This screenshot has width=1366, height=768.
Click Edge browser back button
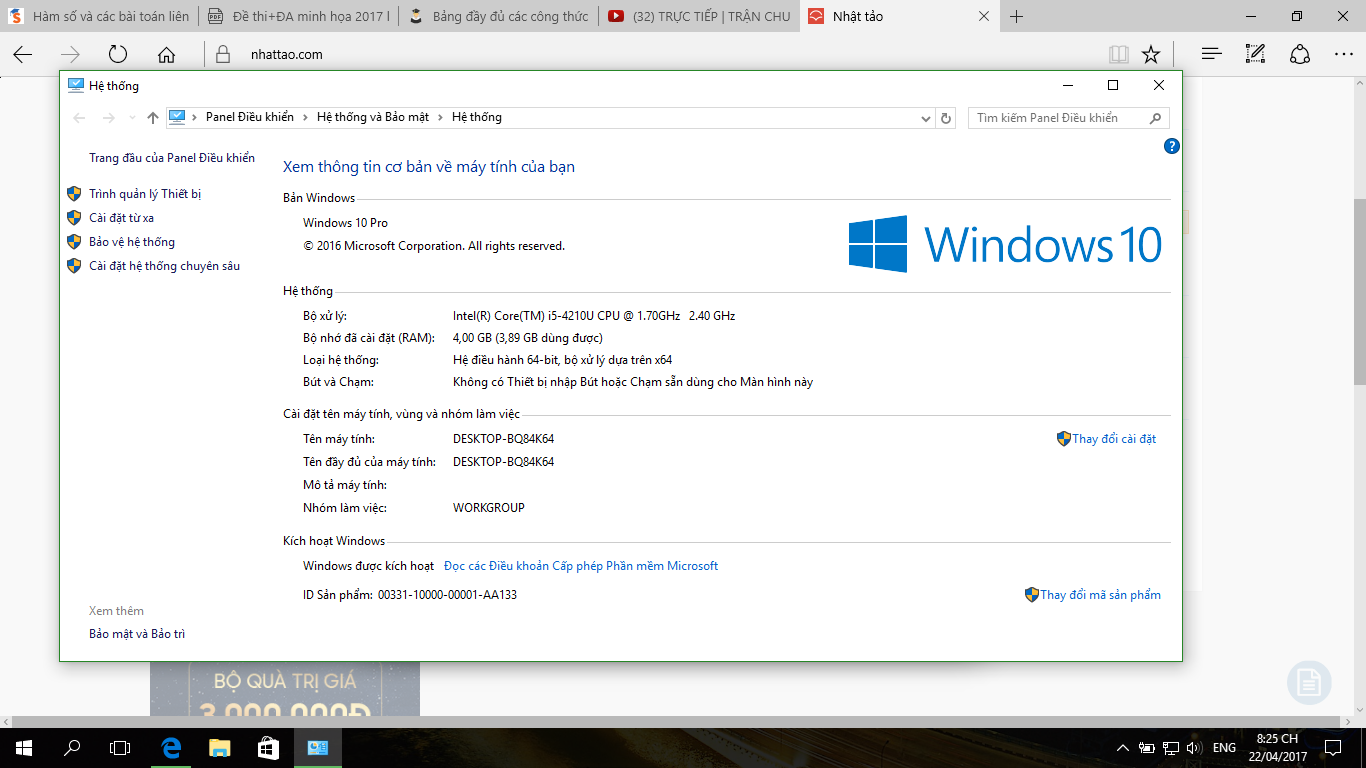point(22,55)
